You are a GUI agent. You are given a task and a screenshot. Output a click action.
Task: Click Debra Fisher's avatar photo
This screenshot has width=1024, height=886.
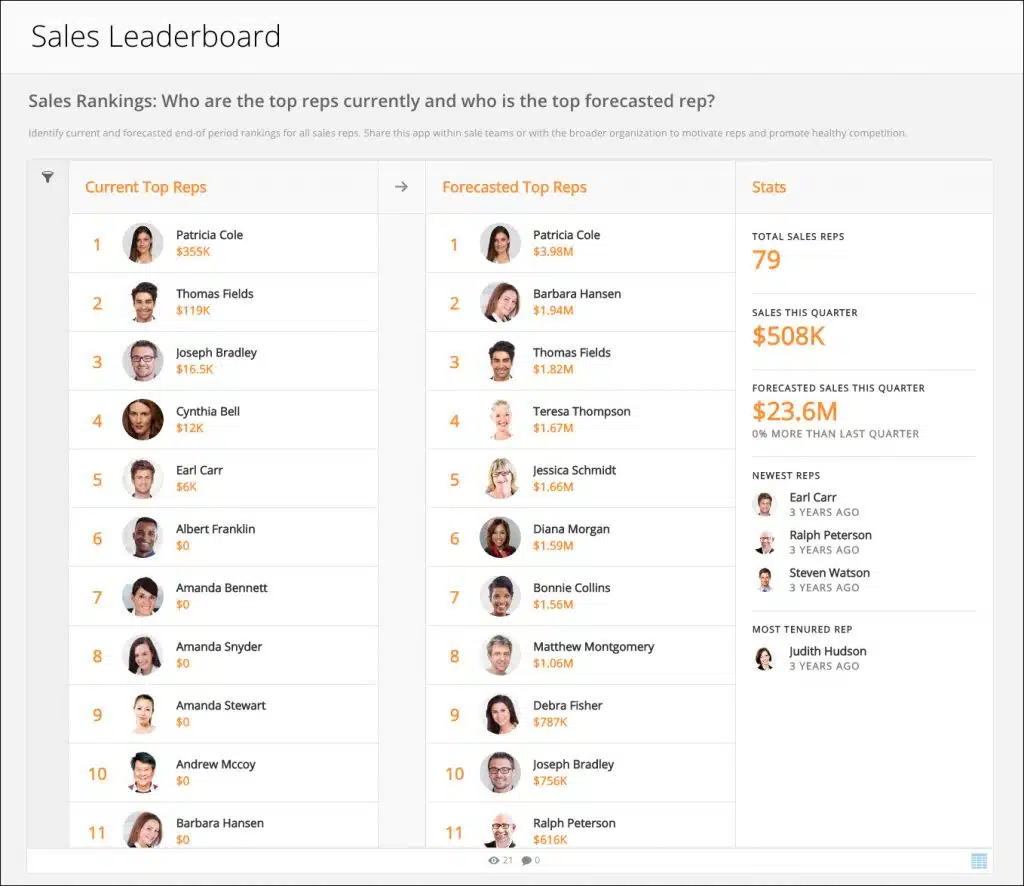[500, 714]
